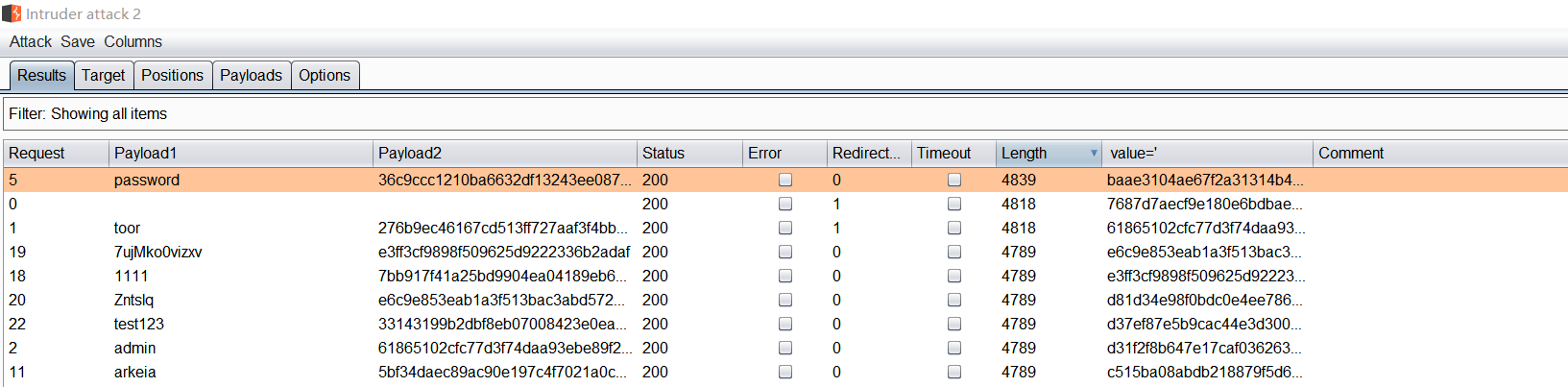Toggle Timeout checkbox in test123 row
This screenshot has width=1568, height=387.
tap(954, 324)
